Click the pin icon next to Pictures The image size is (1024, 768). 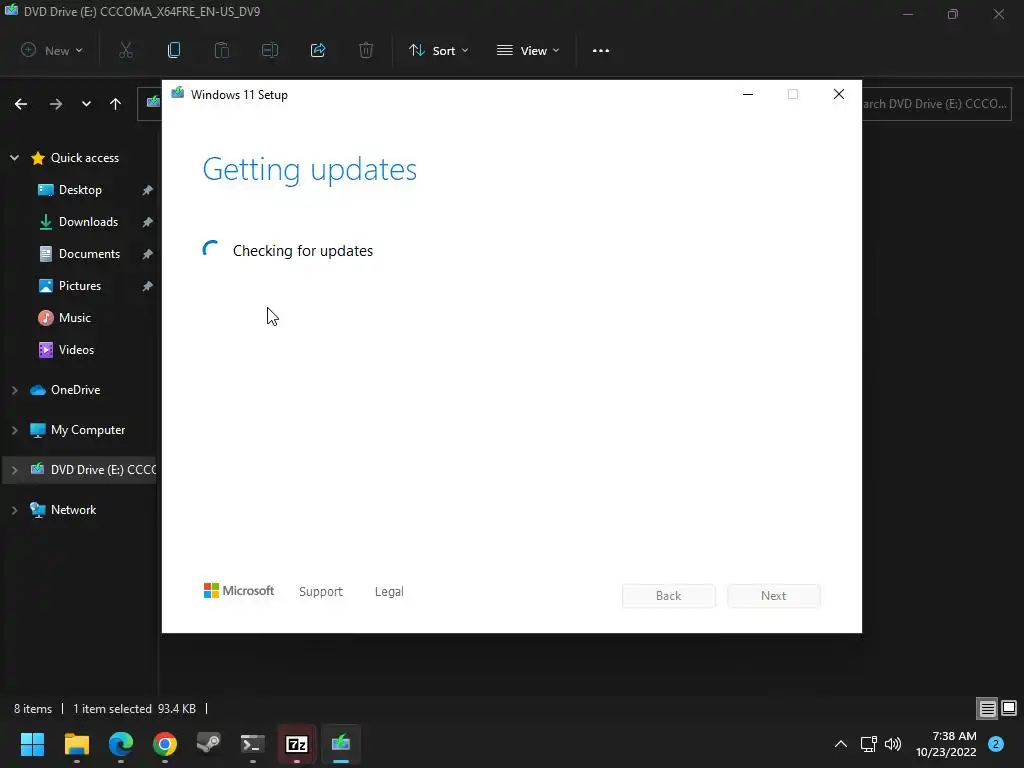148,286
